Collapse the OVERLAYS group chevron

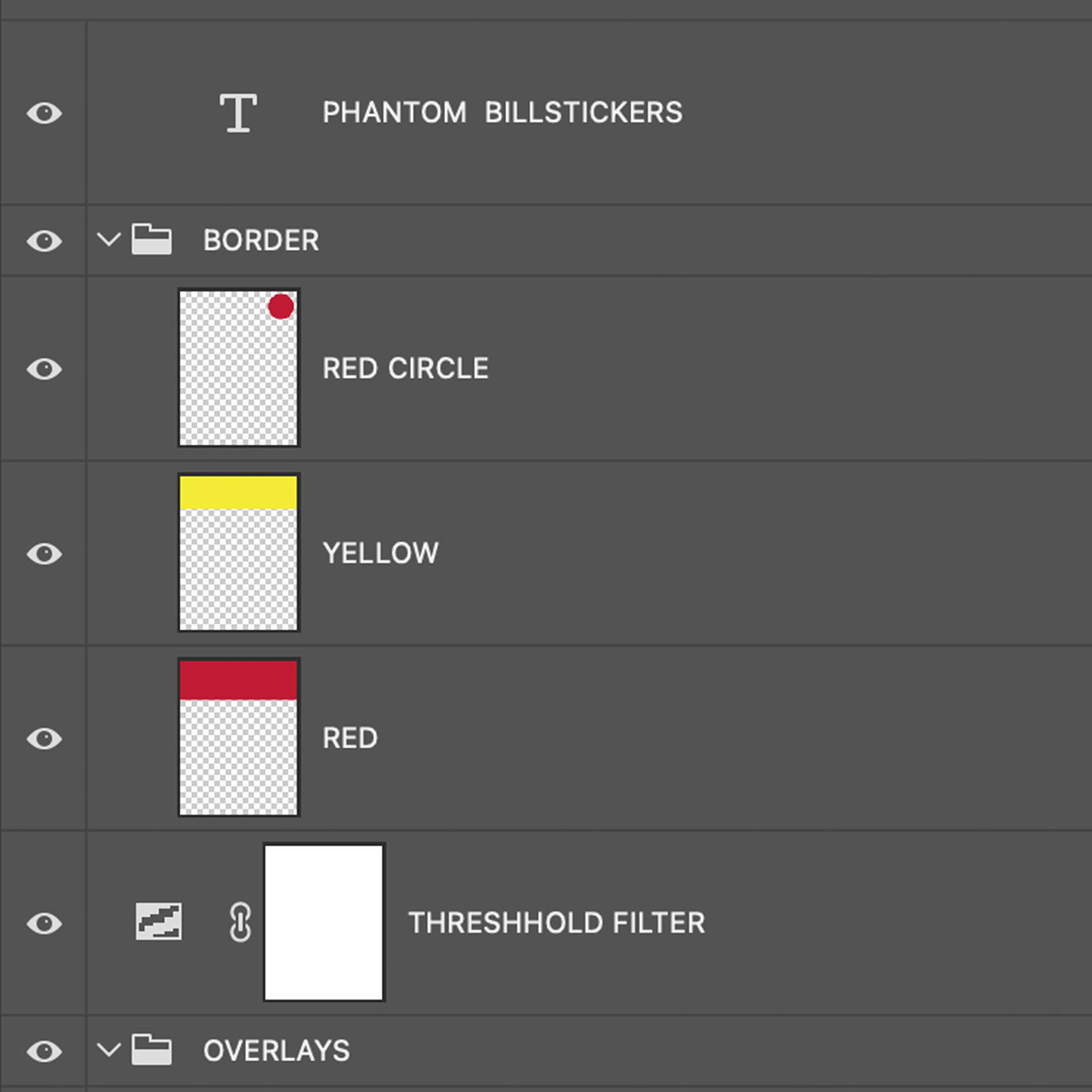pos(109,1050)
